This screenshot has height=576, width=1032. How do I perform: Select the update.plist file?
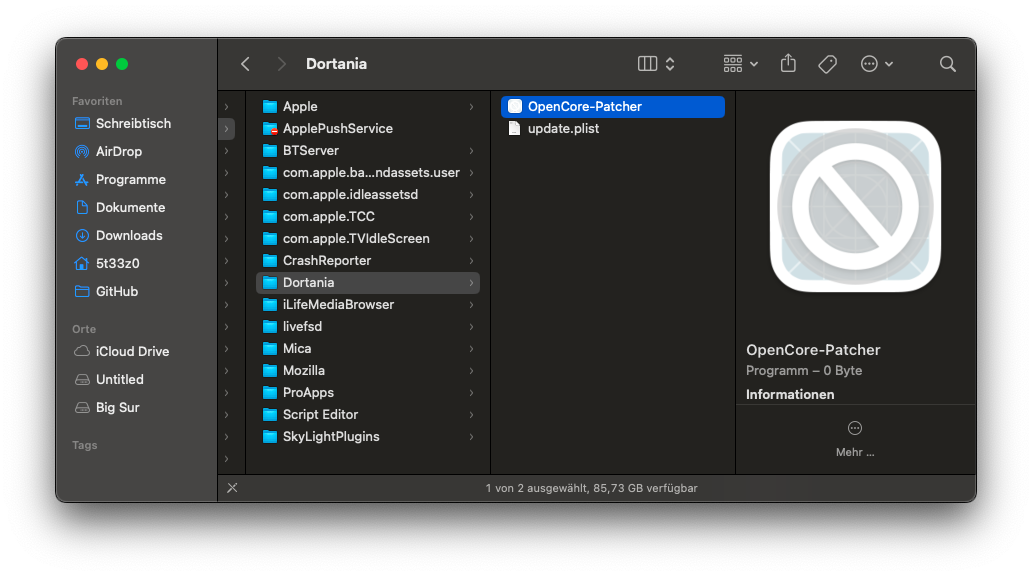point(613,128)
